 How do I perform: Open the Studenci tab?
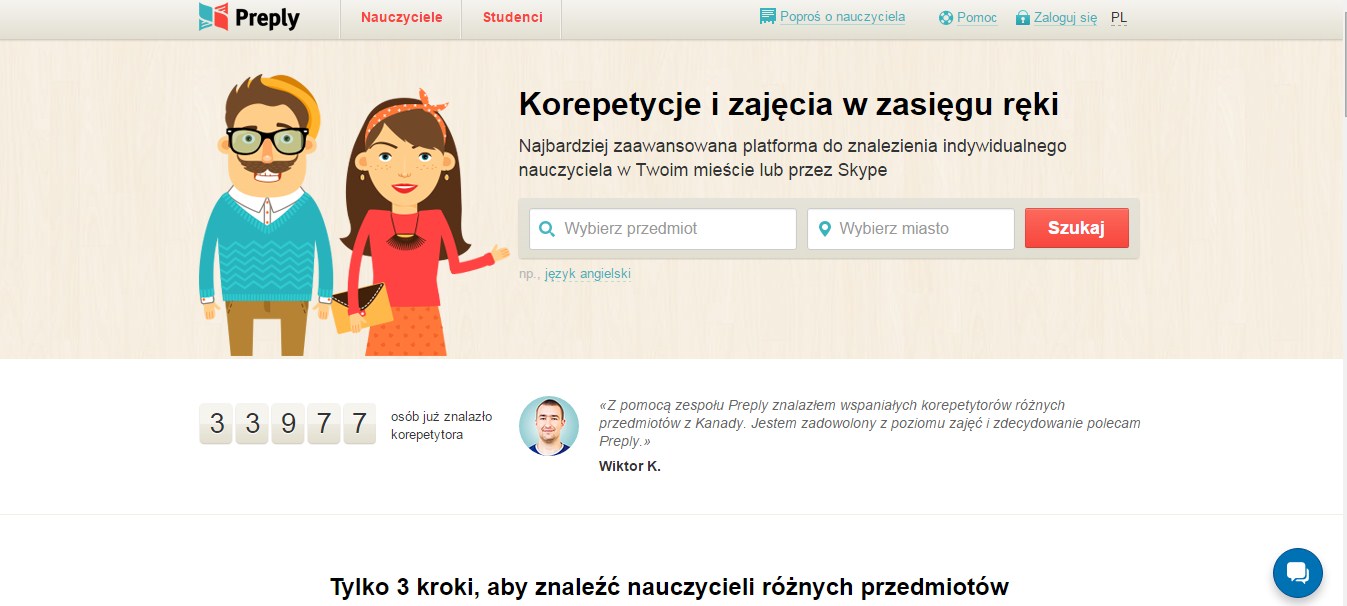512,18
